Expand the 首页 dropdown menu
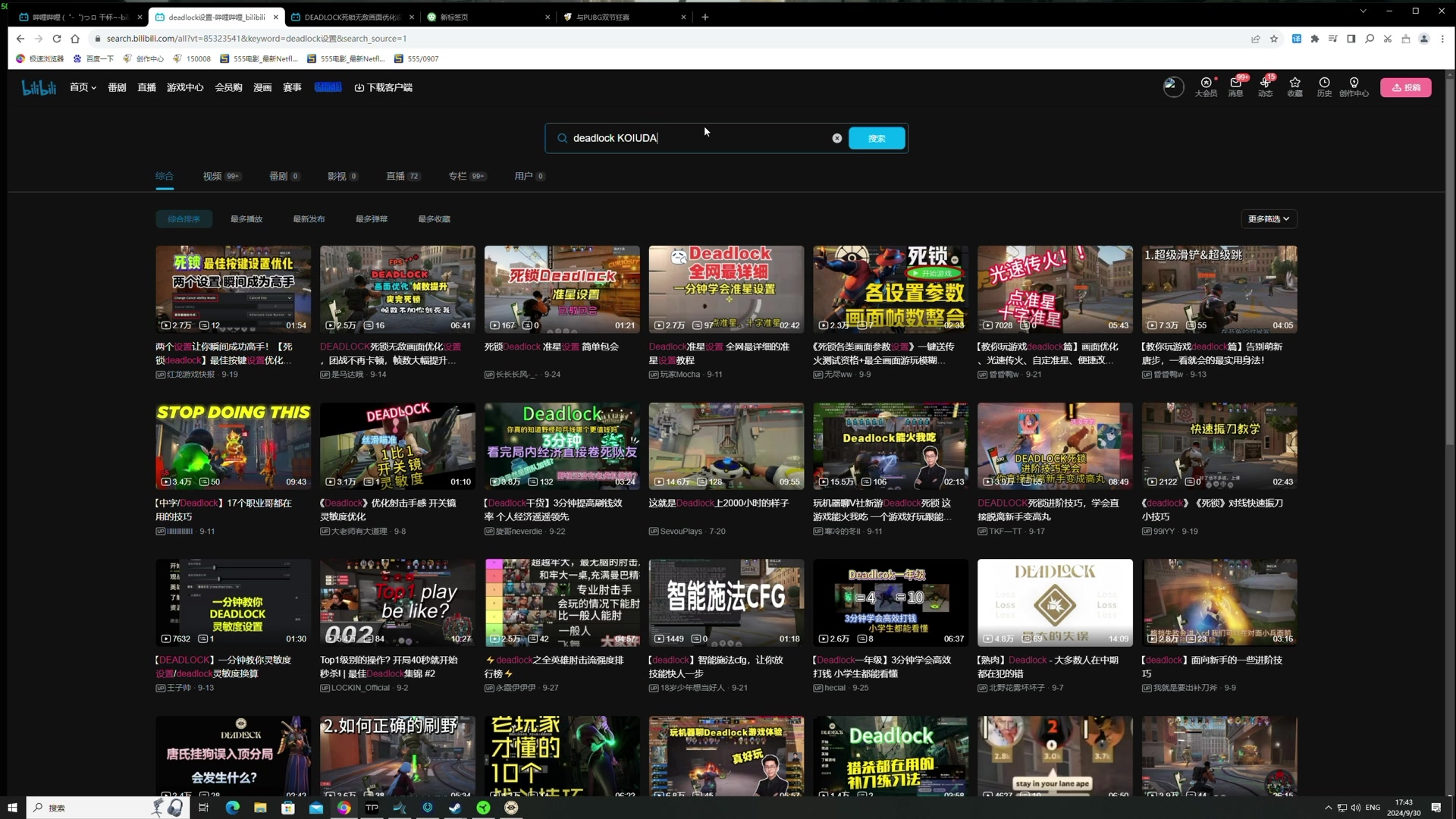1456x819 pixels. pyautogui.click(x=83, y=87)
